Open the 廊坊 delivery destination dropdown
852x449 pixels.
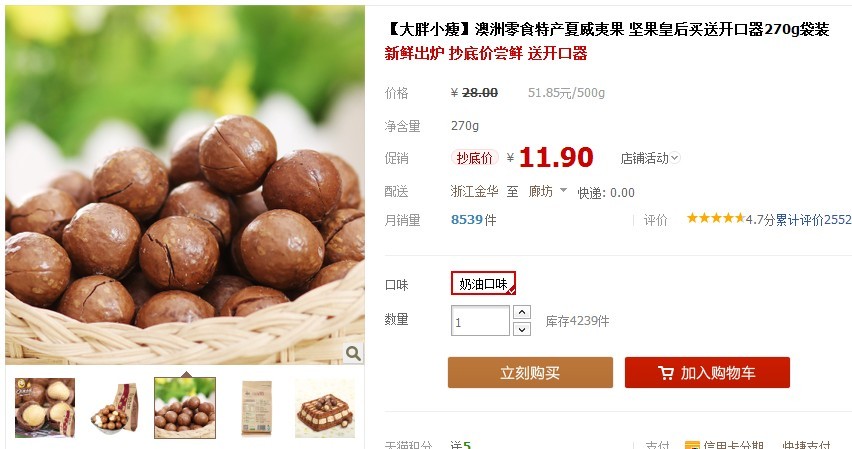click(548, 191)
